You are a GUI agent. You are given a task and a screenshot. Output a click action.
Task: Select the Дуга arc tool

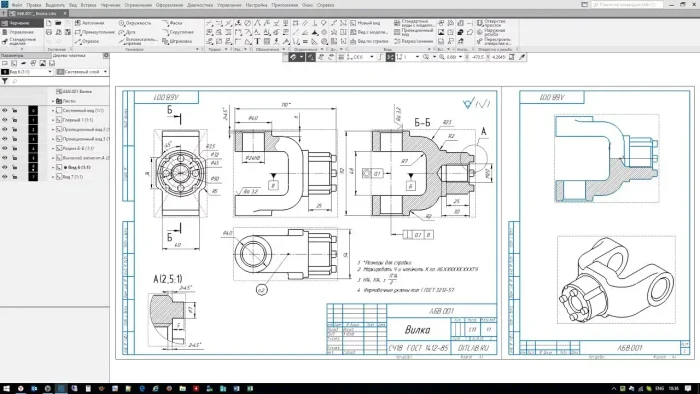128,32
